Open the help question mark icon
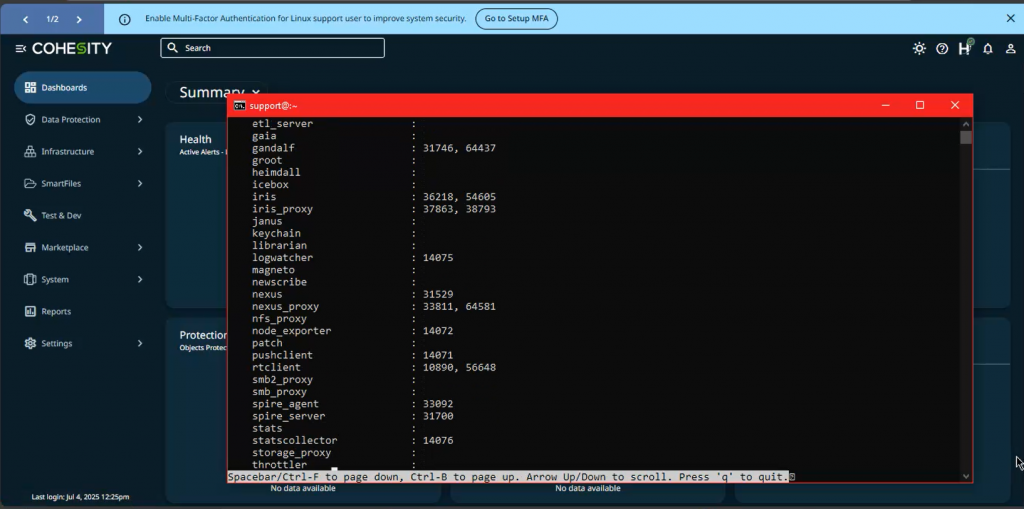 pos(942,48)
